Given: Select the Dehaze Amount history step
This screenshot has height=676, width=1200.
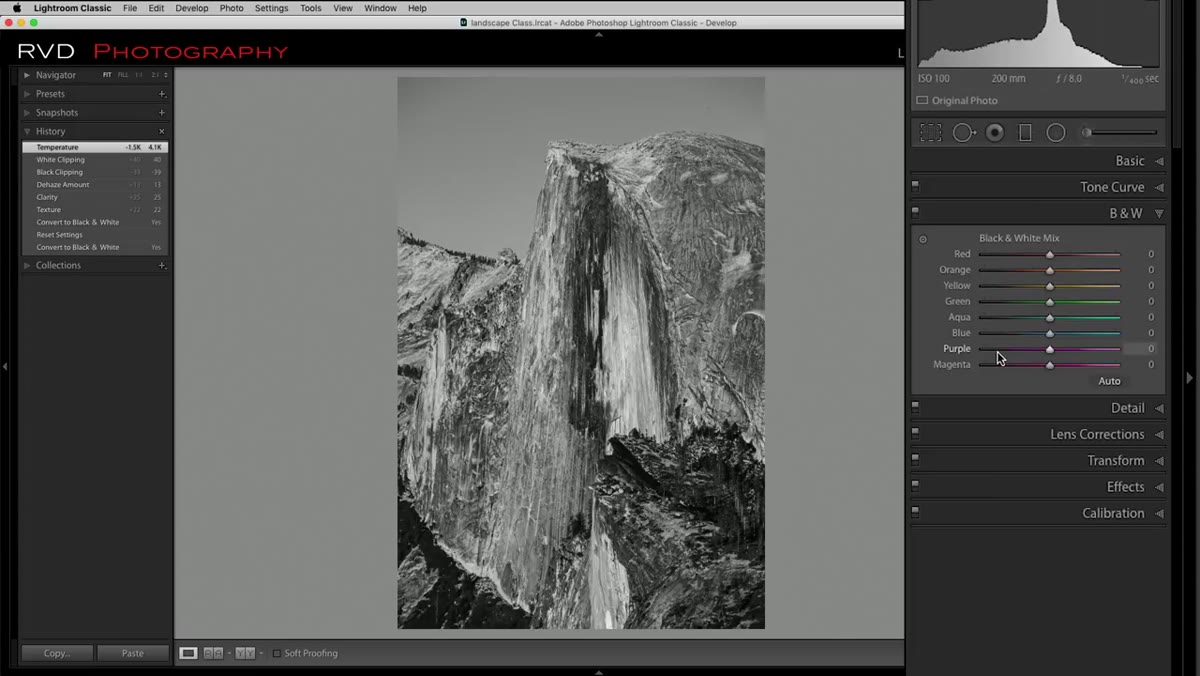Looking at the screenshot, I should click(x=95, y=185).
